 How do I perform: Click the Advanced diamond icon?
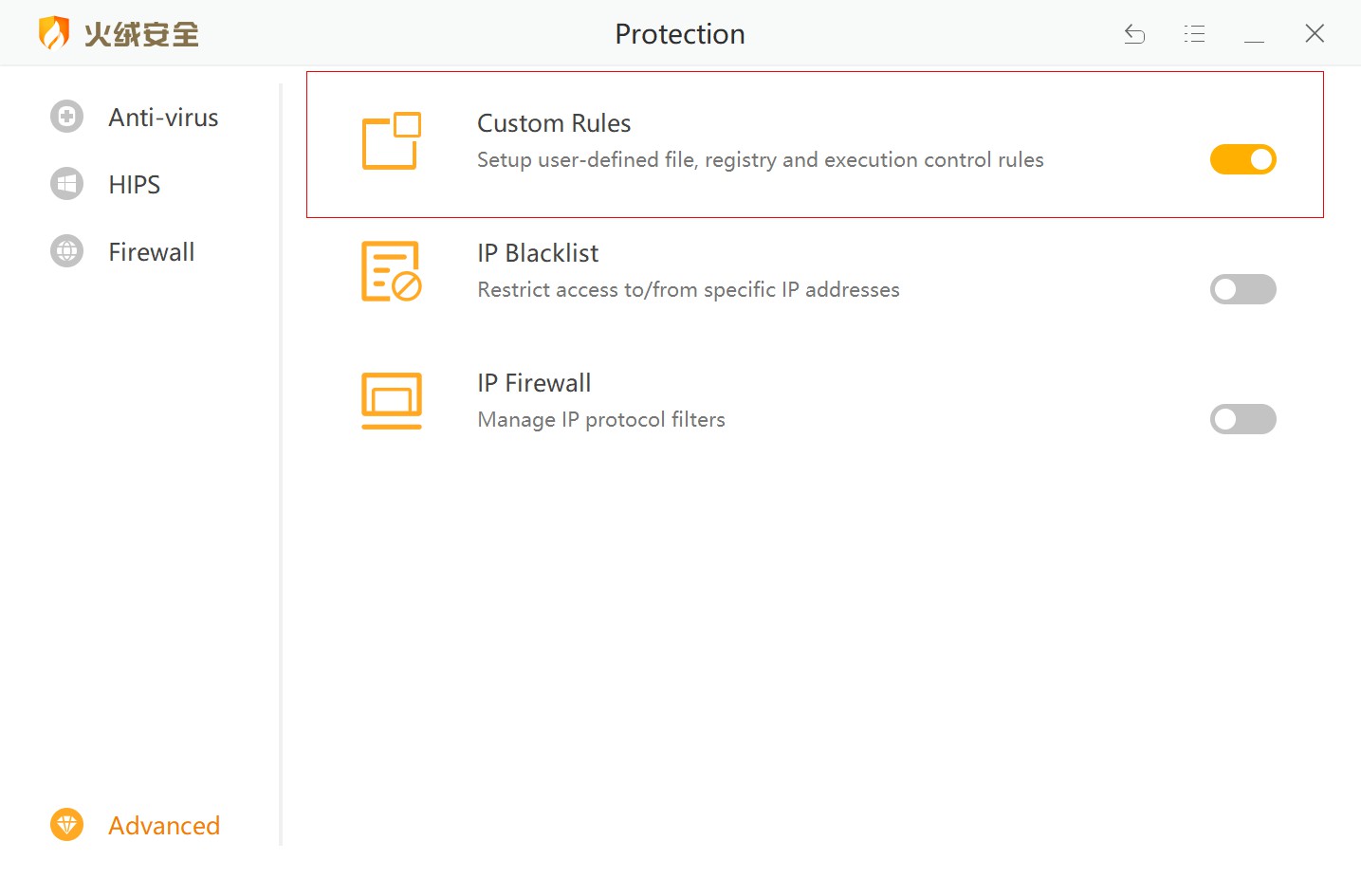(x=66, y=825)
